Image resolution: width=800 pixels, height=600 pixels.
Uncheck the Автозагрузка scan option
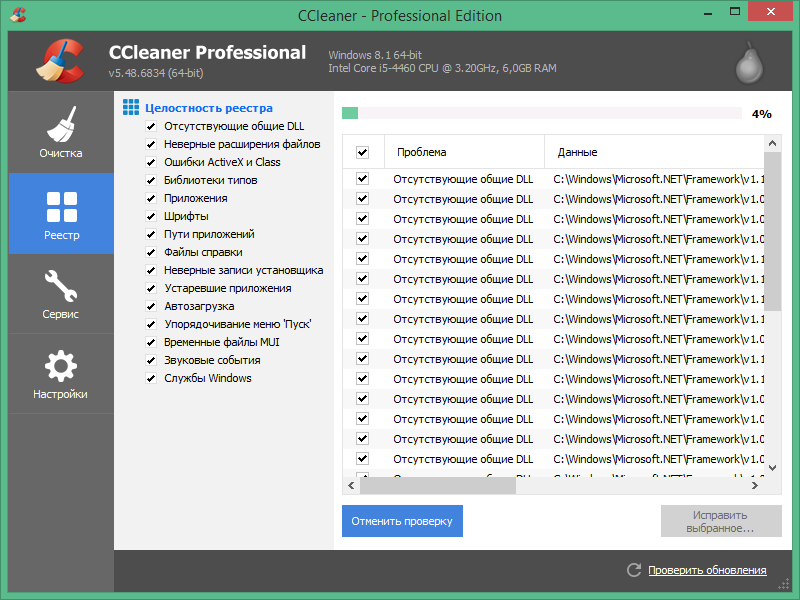(x=151, y=306)
